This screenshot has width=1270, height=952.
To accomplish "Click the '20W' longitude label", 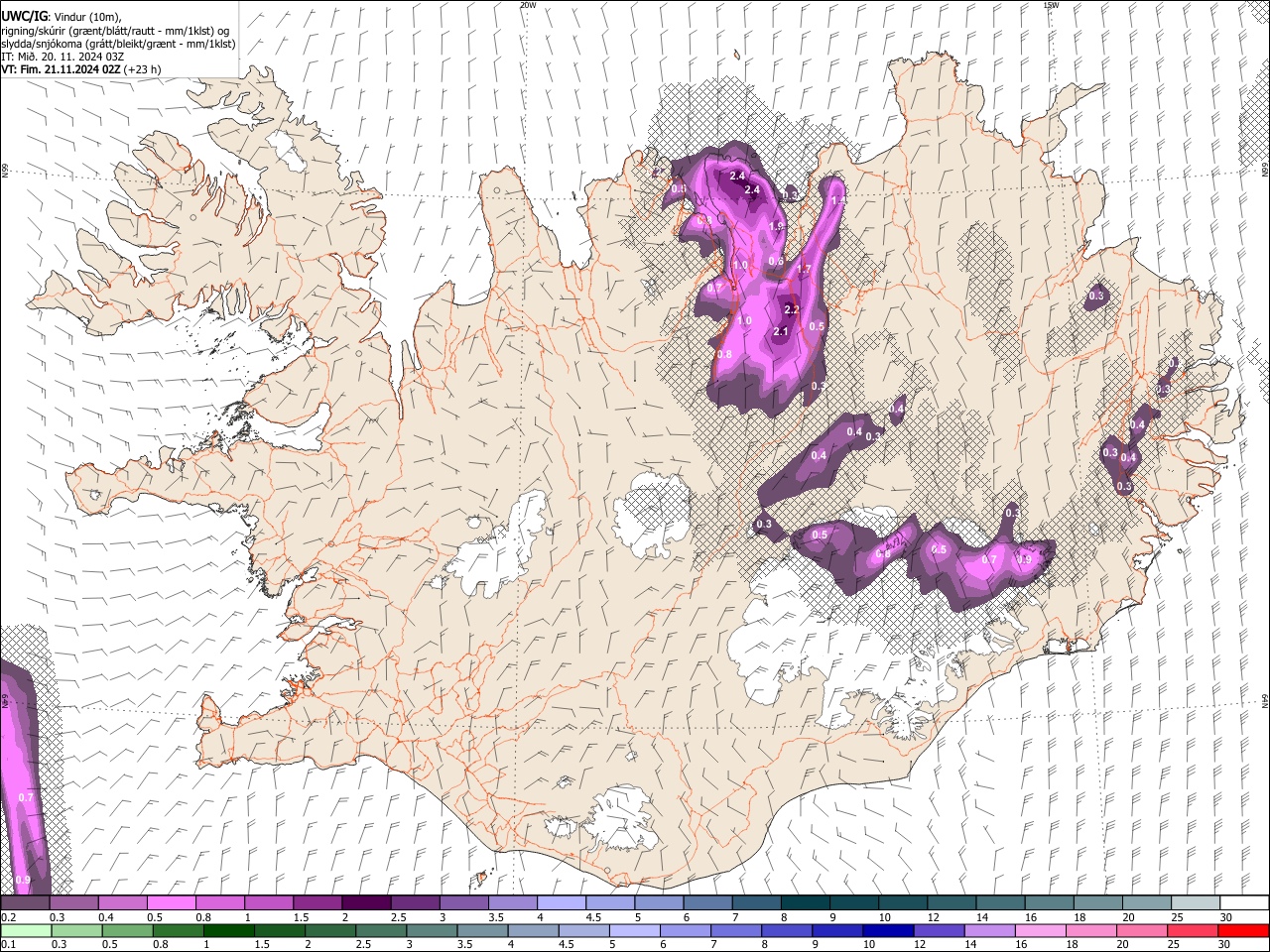I will click(x=527, y=5).
